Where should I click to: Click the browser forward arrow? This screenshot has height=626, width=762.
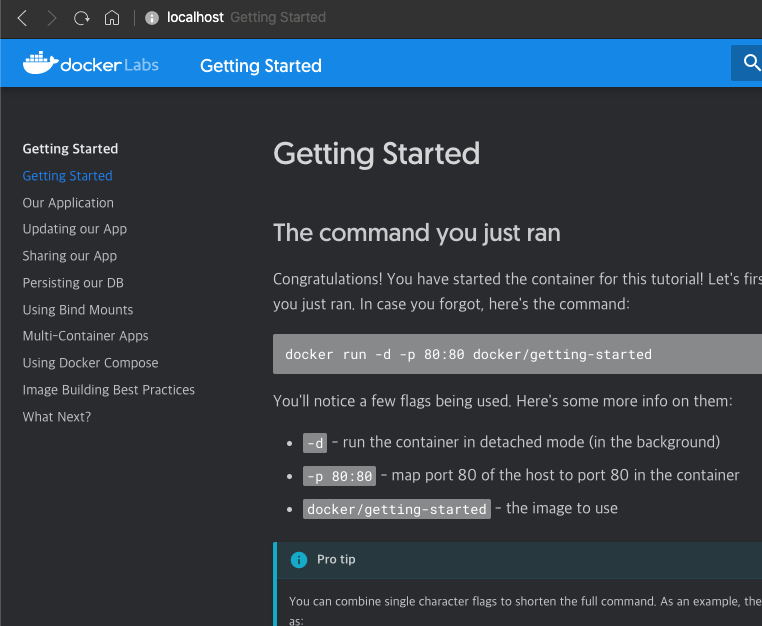point(51,18)
